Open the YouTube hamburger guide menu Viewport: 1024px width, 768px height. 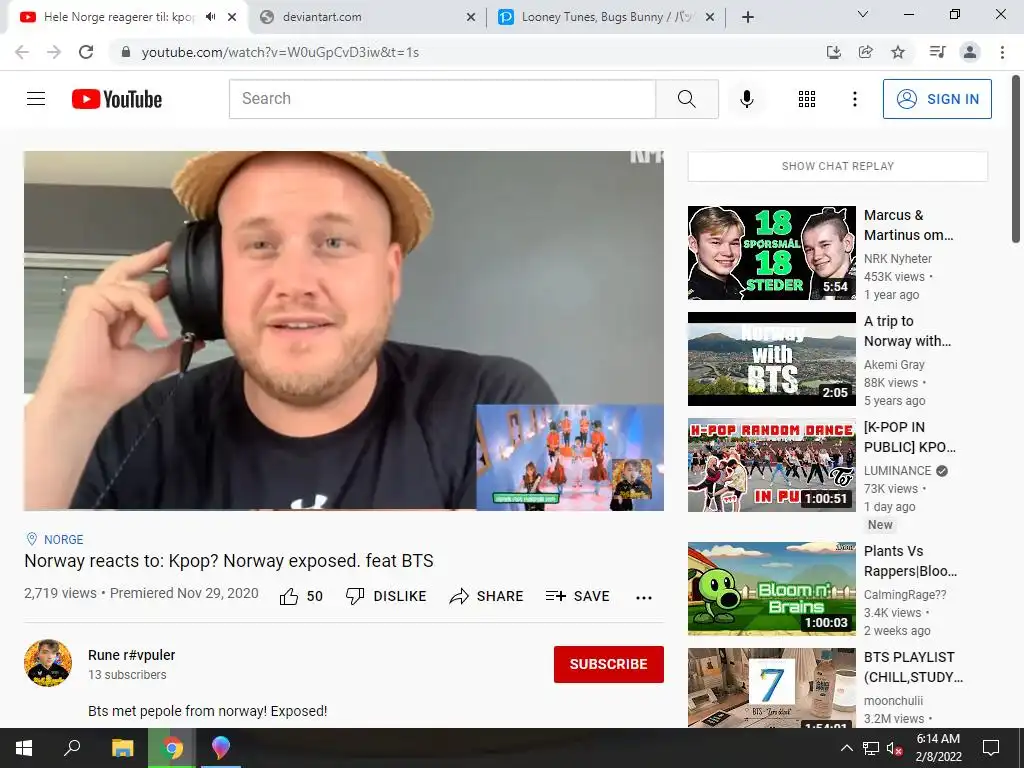pyautogui.click(x=36, y=99)
